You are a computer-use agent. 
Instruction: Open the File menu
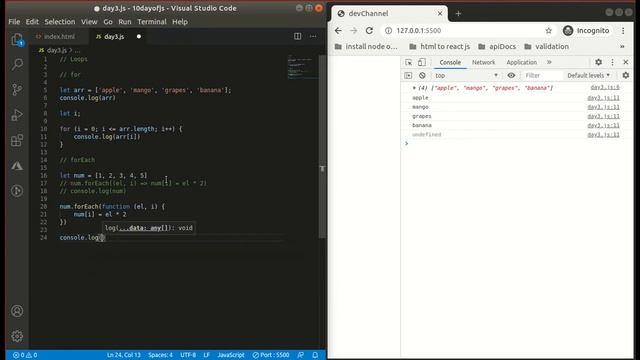tap(14, 22)
